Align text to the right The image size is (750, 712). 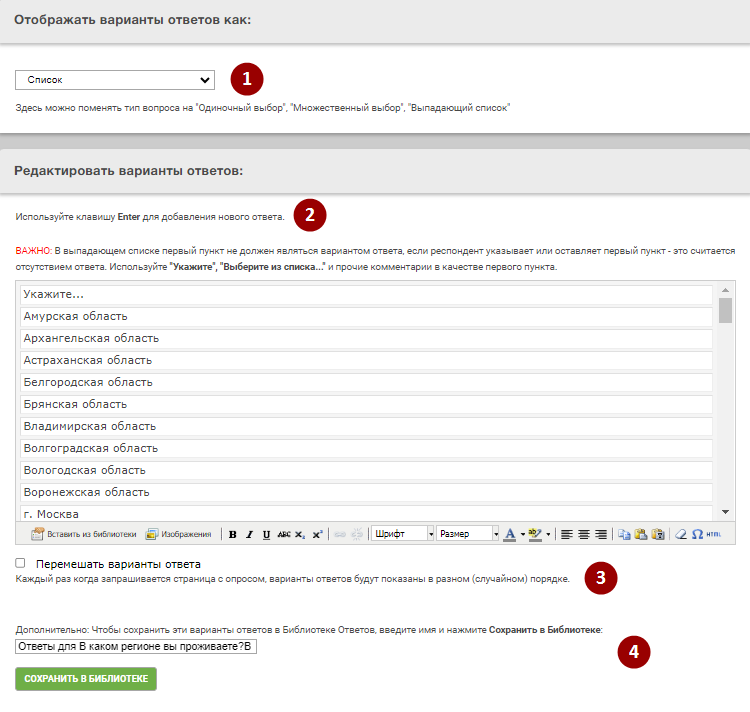(600, 534)
